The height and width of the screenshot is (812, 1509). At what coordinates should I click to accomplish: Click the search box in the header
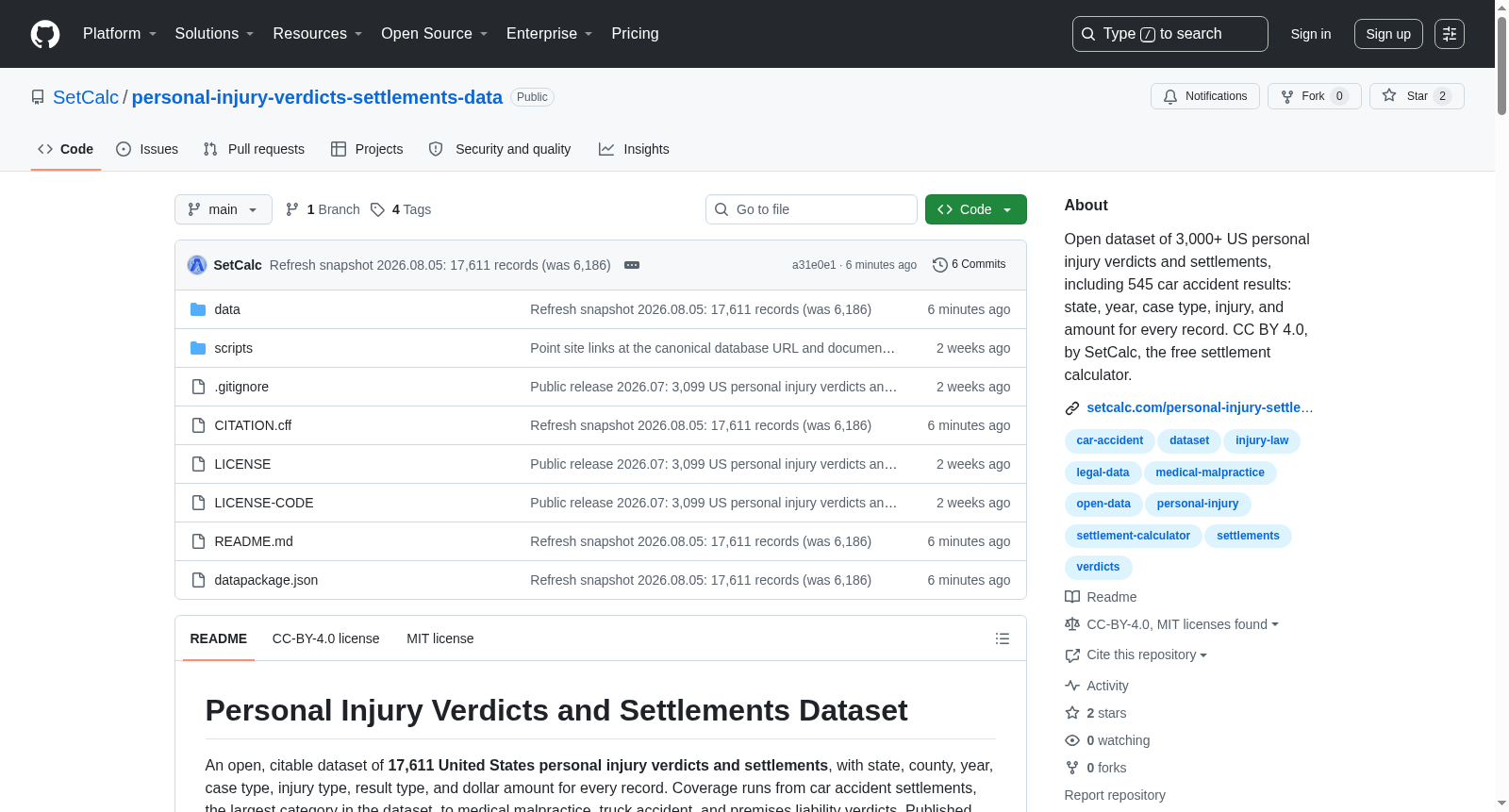[1170, 34]
